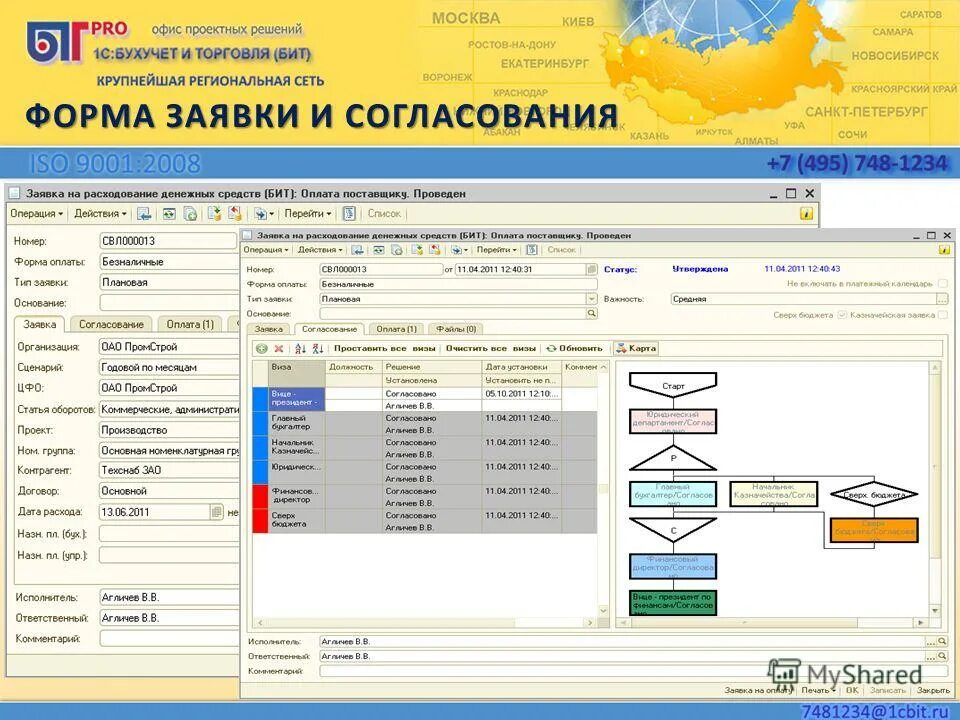Click the magnifier icon in Ответственный field
960x720 pixels.
point(942,656)
